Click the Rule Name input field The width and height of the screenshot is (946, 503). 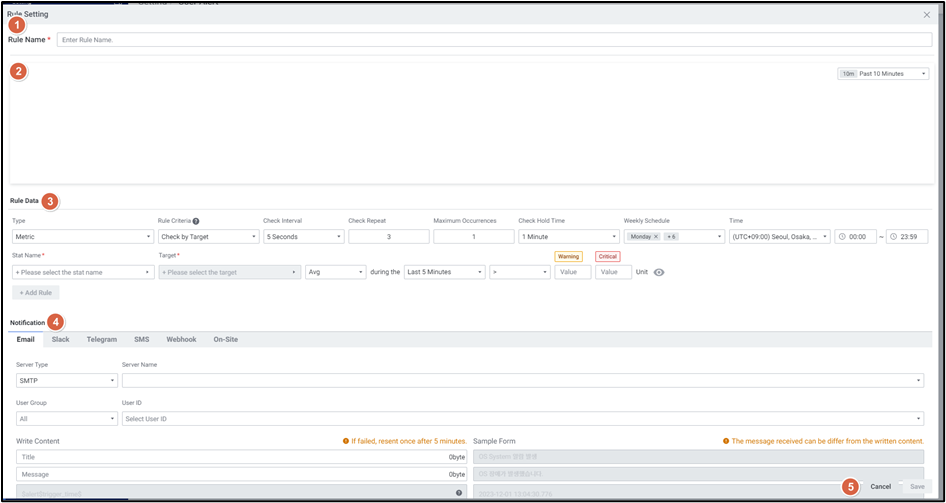[x=494, y=40]
